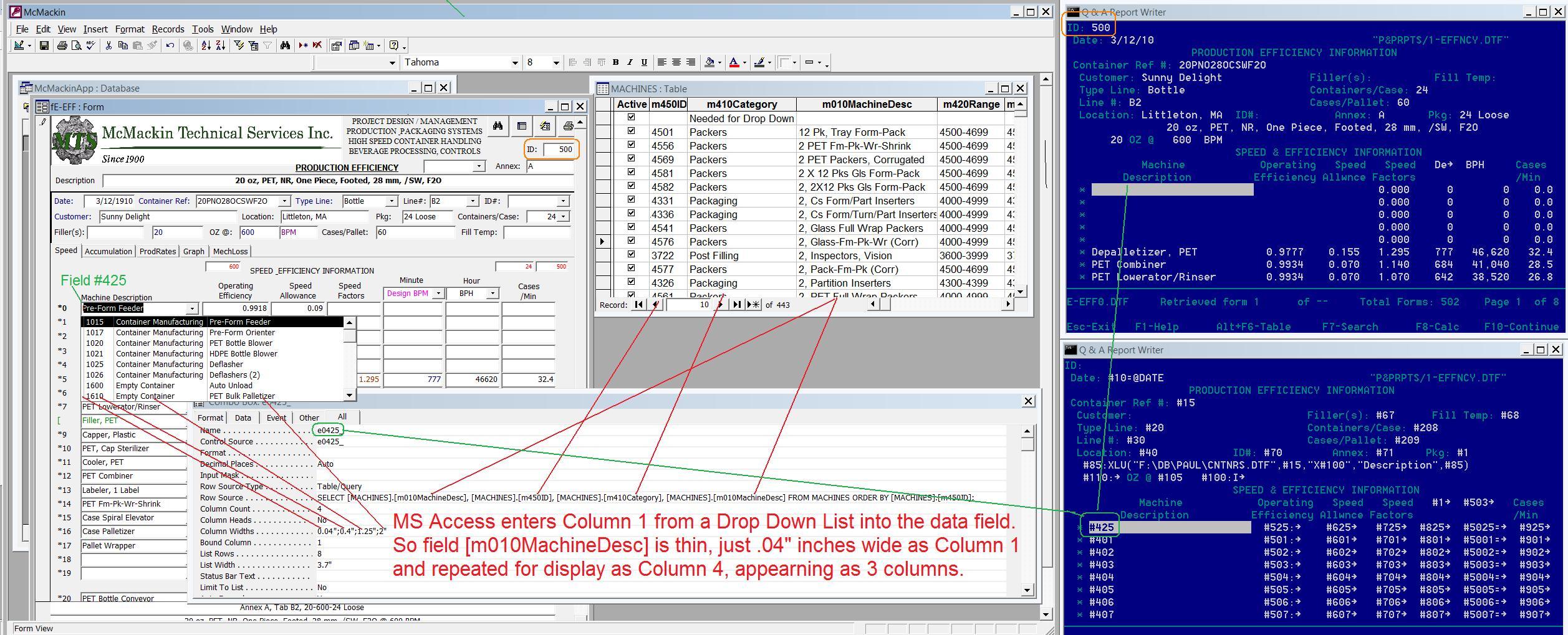1568x635 pixels.
Task: Go to last record in MACHINES table
Action: point(737,305)
